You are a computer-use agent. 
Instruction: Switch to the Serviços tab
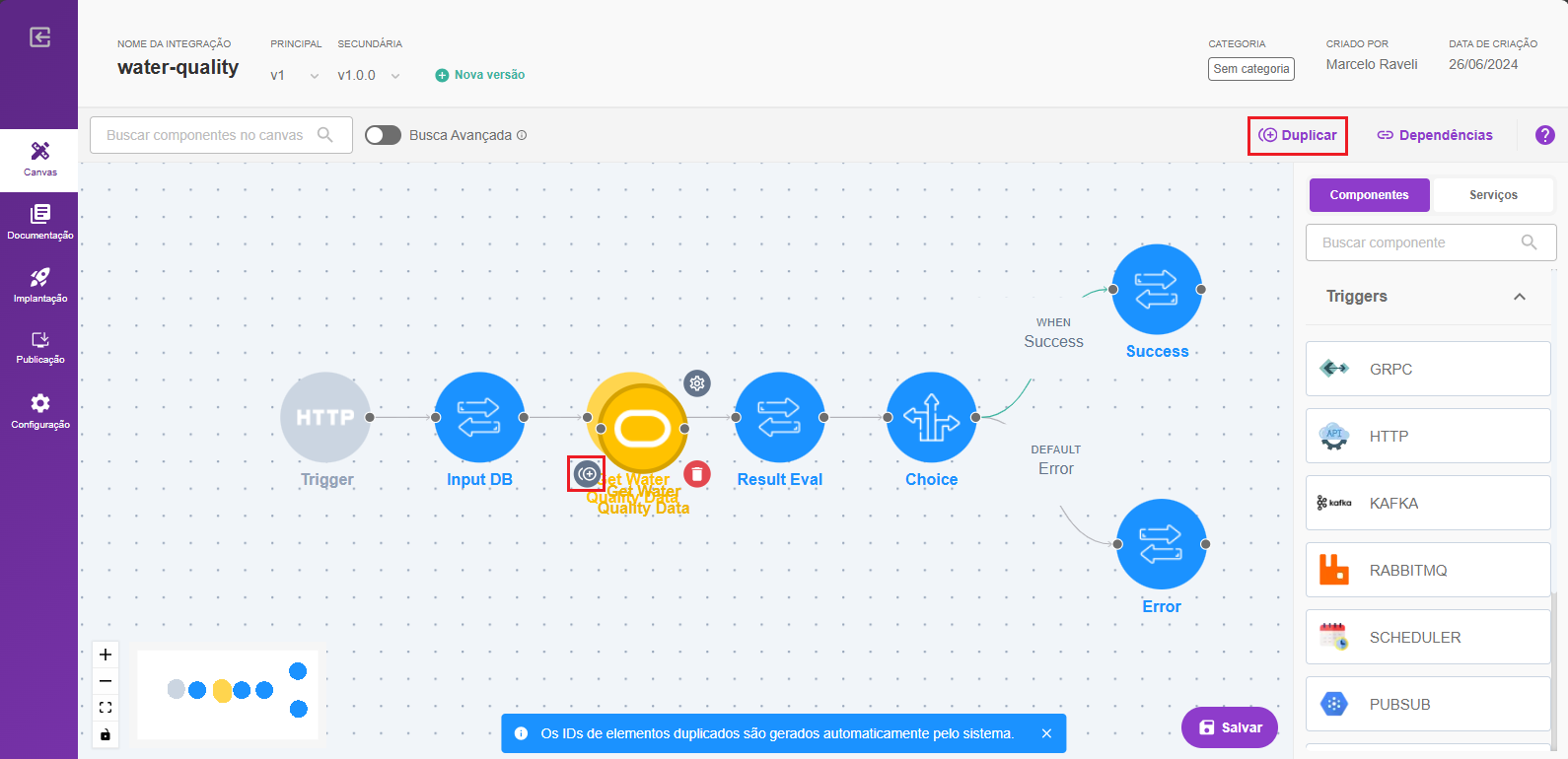(x=1492, y=195)
